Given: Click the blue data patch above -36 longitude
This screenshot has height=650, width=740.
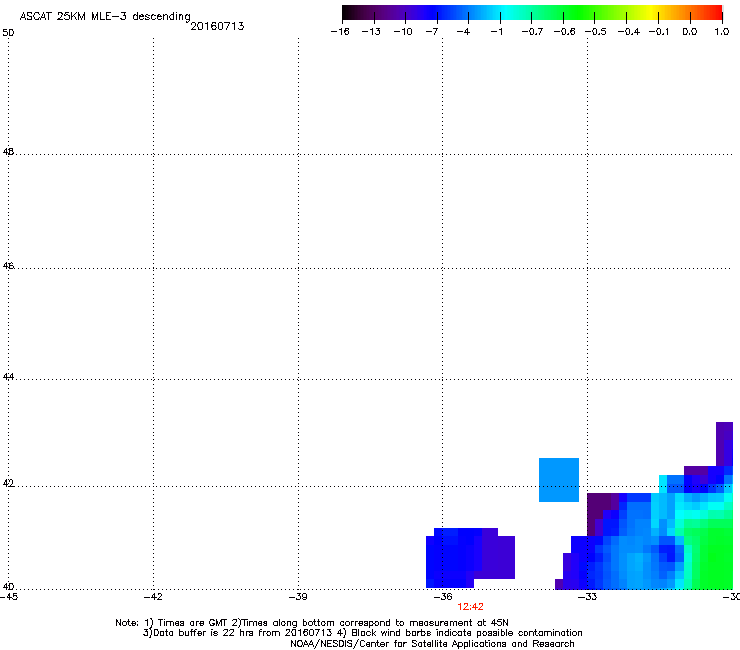Looking at the screenshot, I should pyautogui.click(x=470, y=558).
